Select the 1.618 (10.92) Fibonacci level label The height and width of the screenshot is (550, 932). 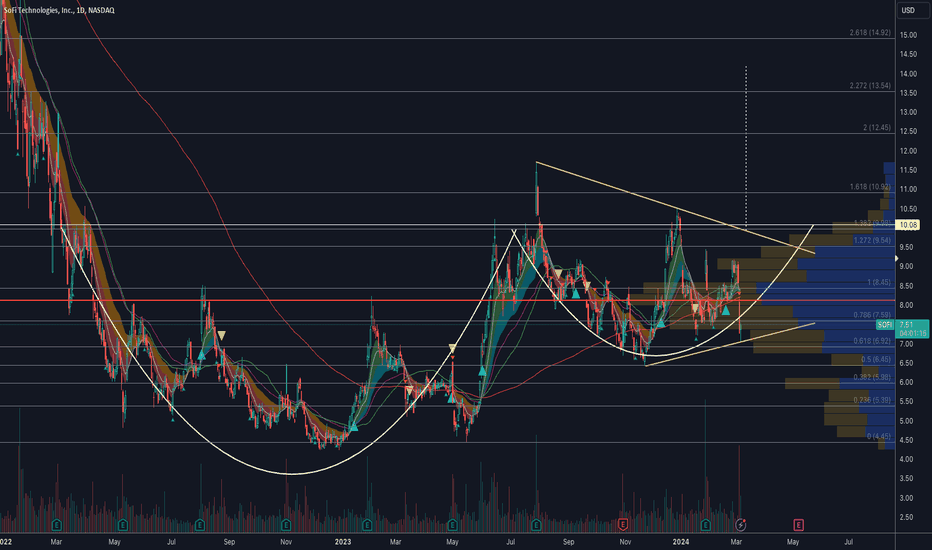point(870,187)
